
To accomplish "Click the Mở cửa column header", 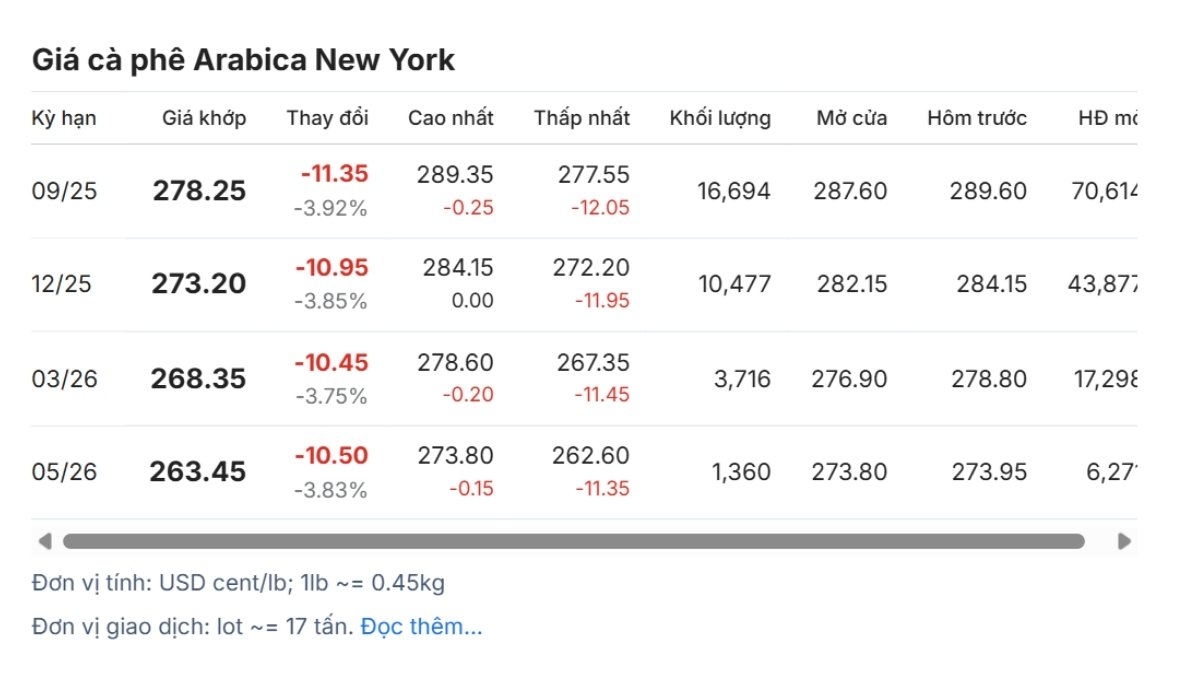I will point(851,118).
